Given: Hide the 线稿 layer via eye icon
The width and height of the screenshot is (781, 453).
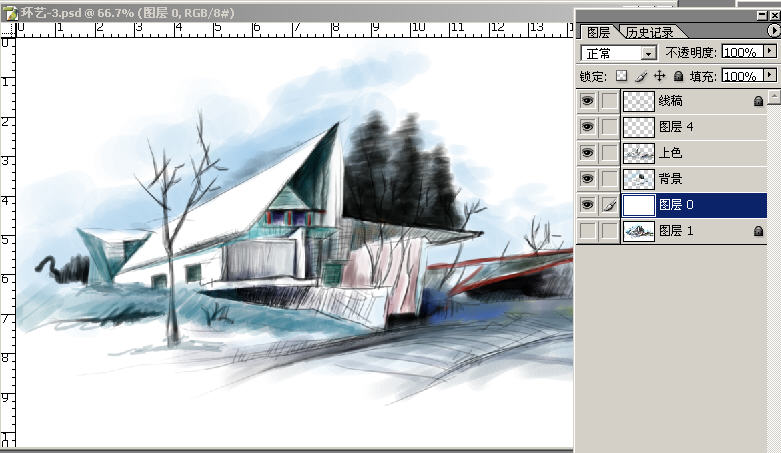Looking at the screenshot, I should pos(587,101).
